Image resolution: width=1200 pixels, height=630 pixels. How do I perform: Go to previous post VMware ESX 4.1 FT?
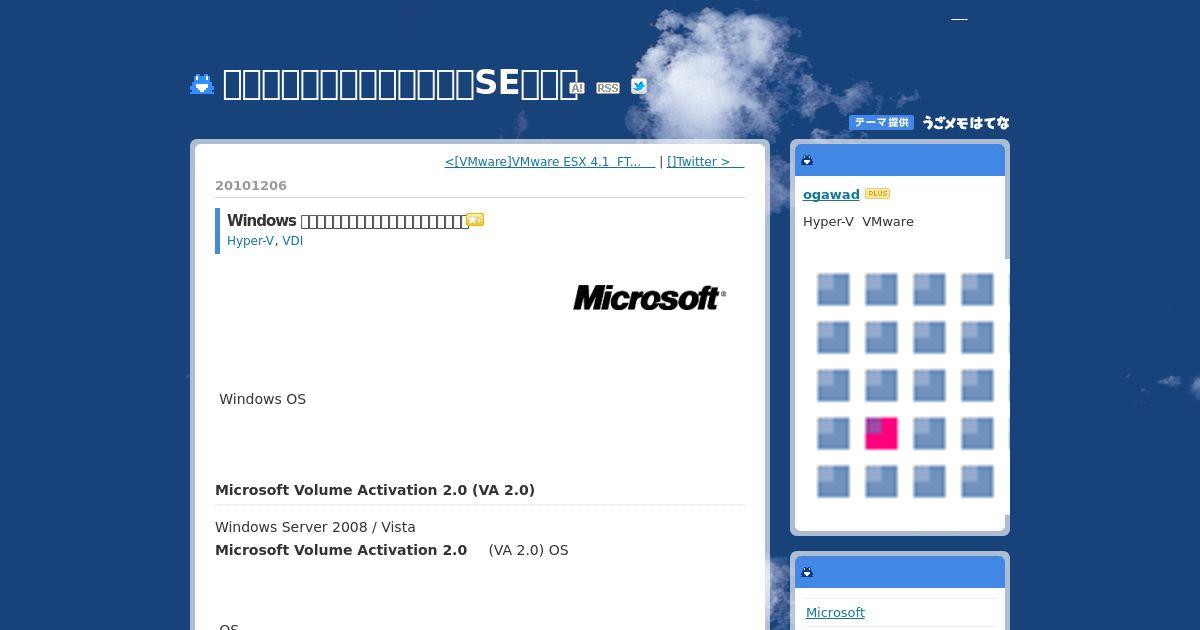pyautogui.click(x=550, y=161)
